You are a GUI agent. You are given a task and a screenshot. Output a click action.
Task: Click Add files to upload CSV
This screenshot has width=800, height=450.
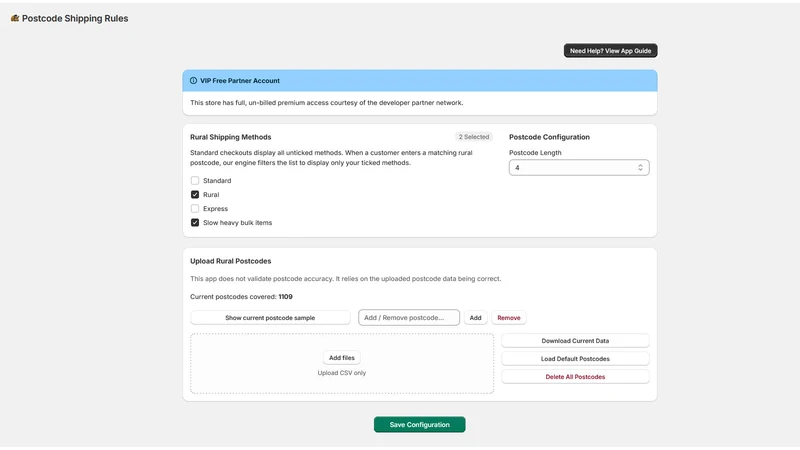click(342, 358)
